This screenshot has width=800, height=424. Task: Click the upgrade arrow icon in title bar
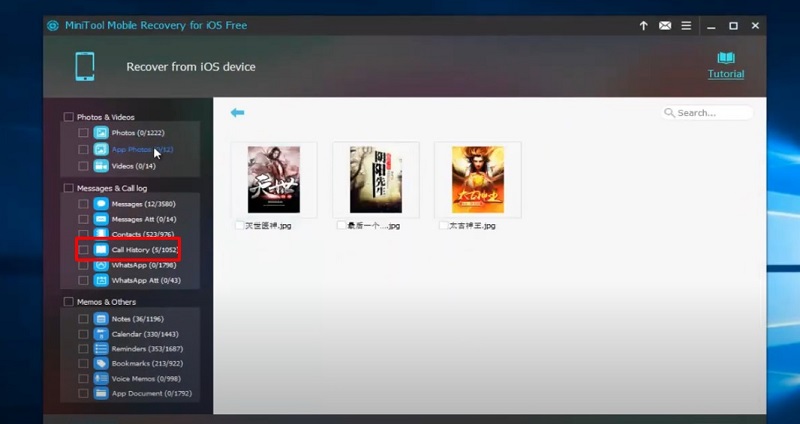643,25
